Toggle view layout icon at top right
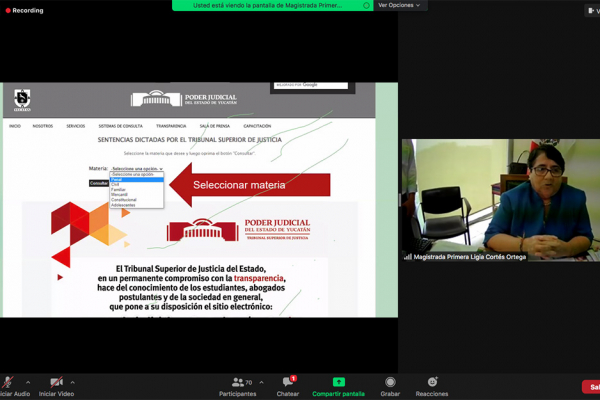The width and height of the screenshot is (600, 400). click(x=592, y=11)
